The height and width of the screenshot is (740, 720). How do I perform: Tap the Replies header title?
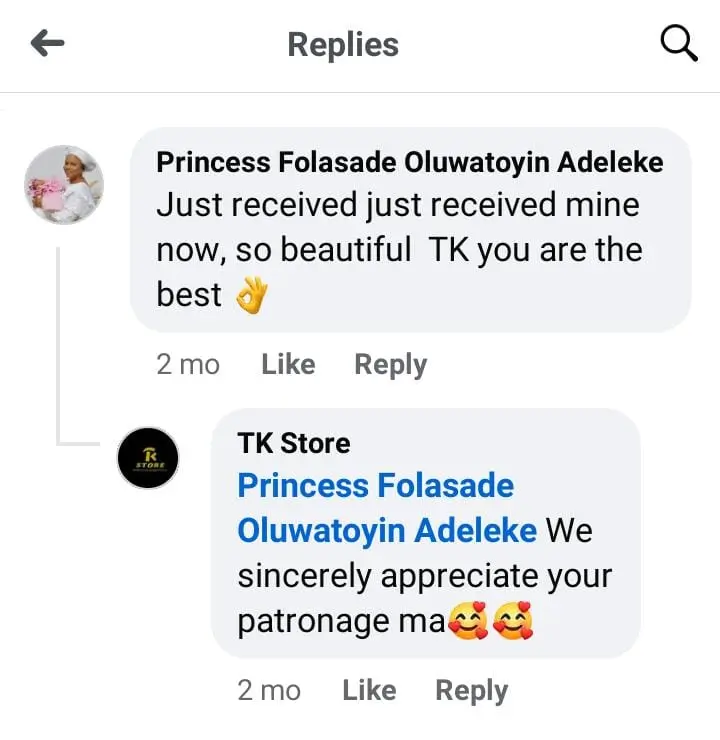coord(343,45)
